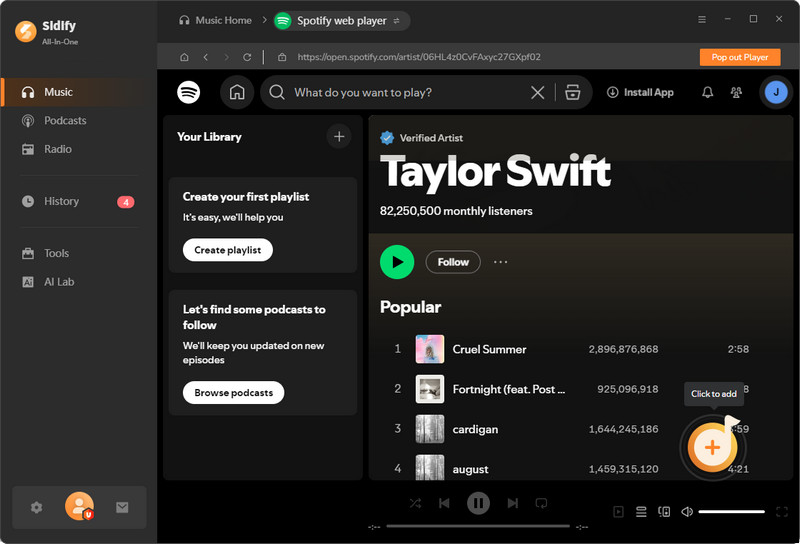Pause playback with the pause button
The width and height of the screenshot is (800, 544).
[478, 503]
